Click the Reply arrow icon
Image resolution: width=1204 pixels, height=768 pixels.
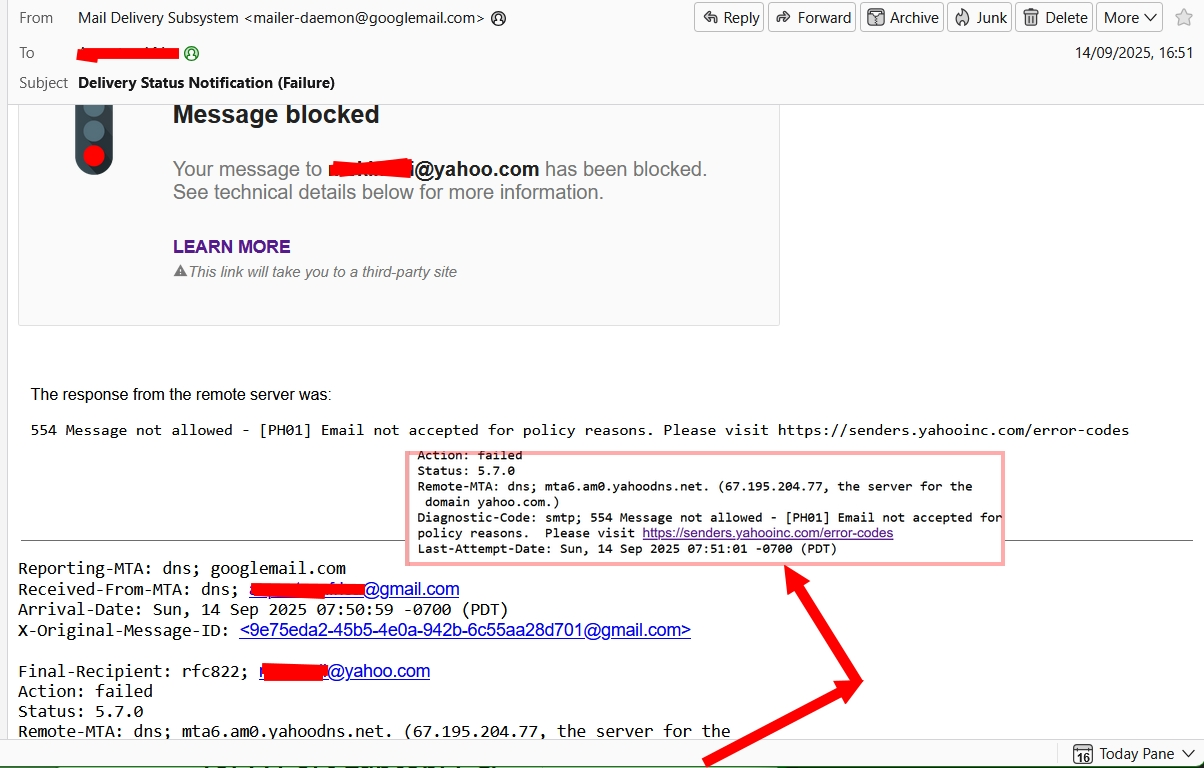(x=711, y=17)
